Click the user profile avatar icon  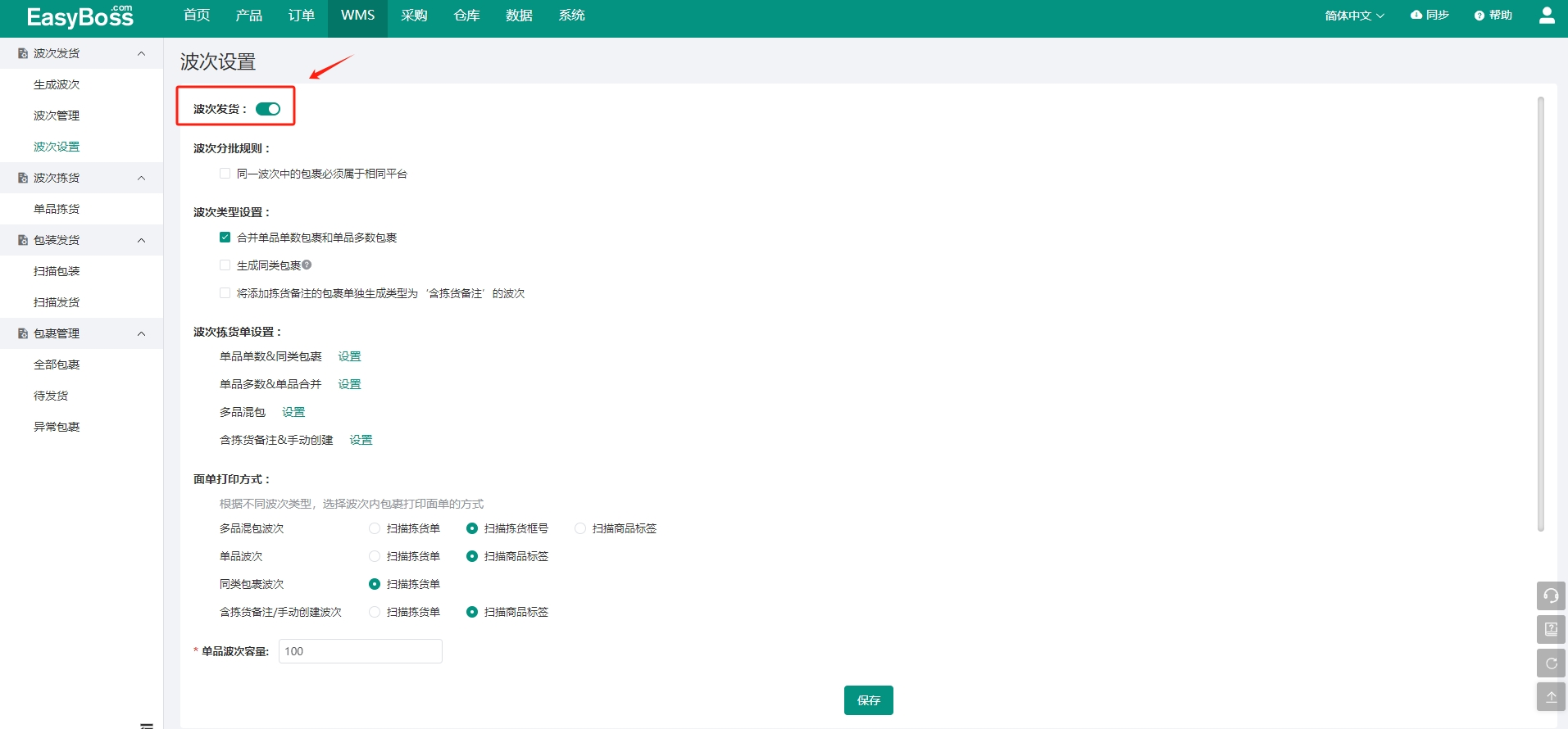pyautogui.click(x=1547, y=16)
